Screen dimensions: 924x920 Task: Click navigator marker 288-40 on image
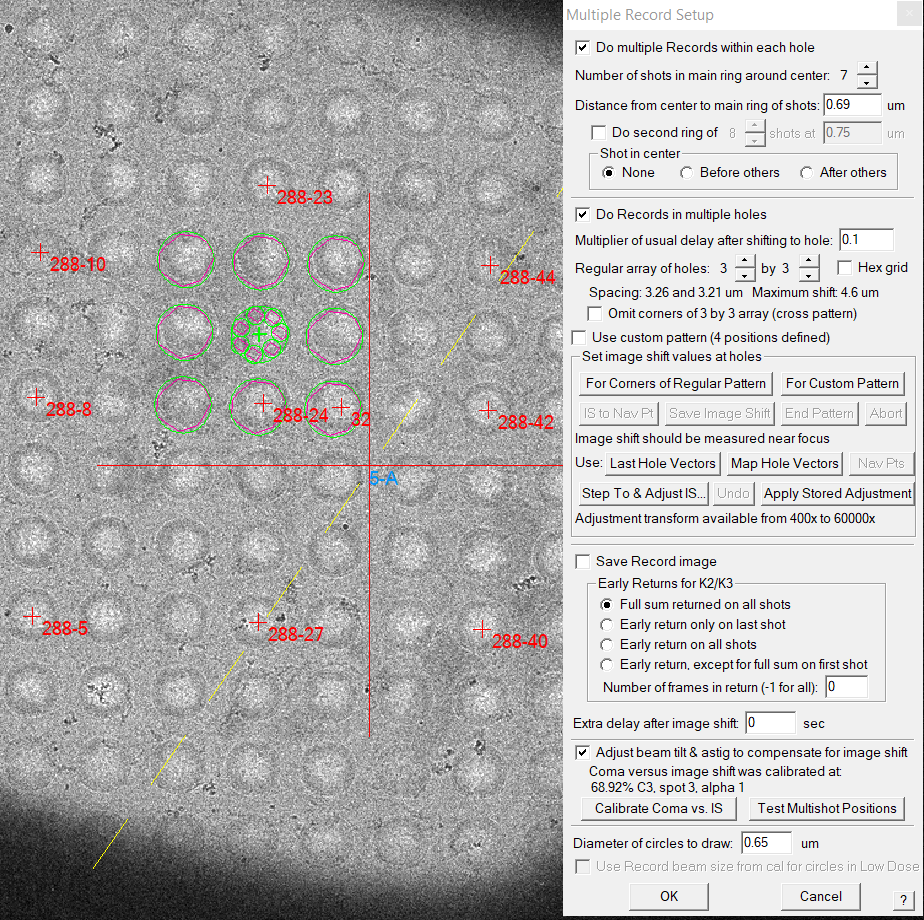tap(482, 629)
